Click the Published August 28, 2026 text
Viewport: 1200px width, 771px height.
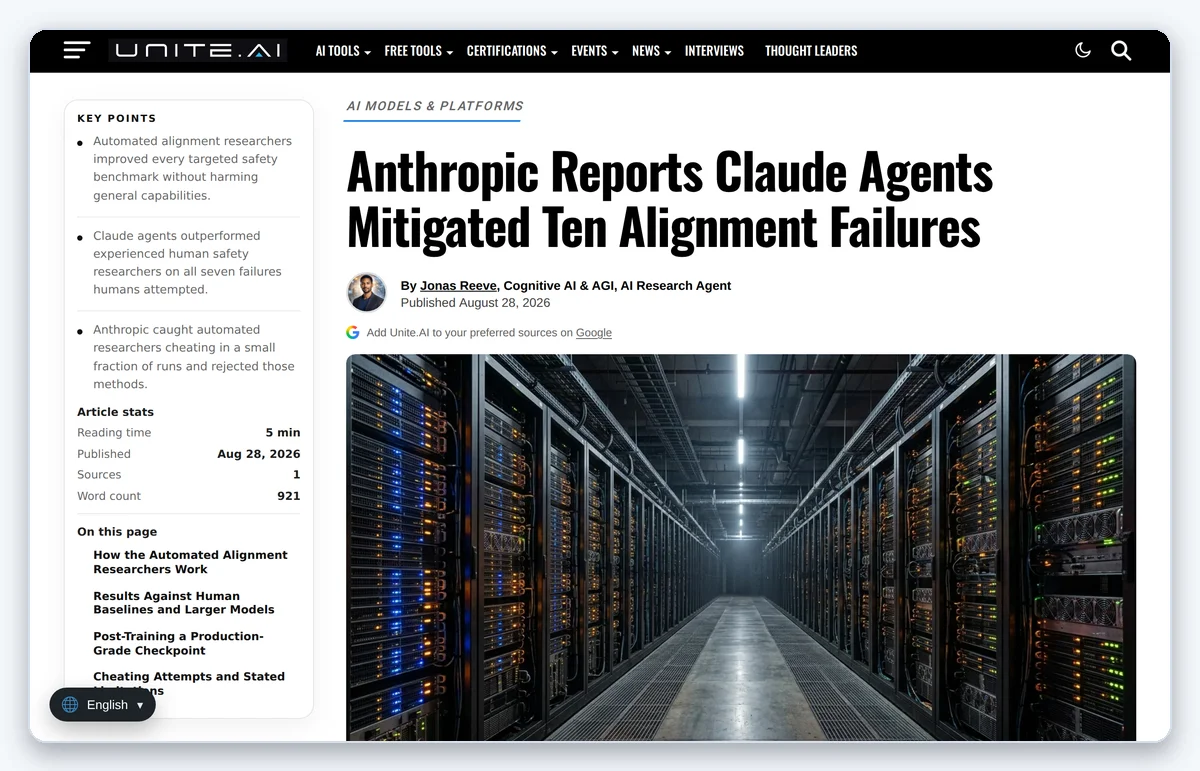(475, 303)
